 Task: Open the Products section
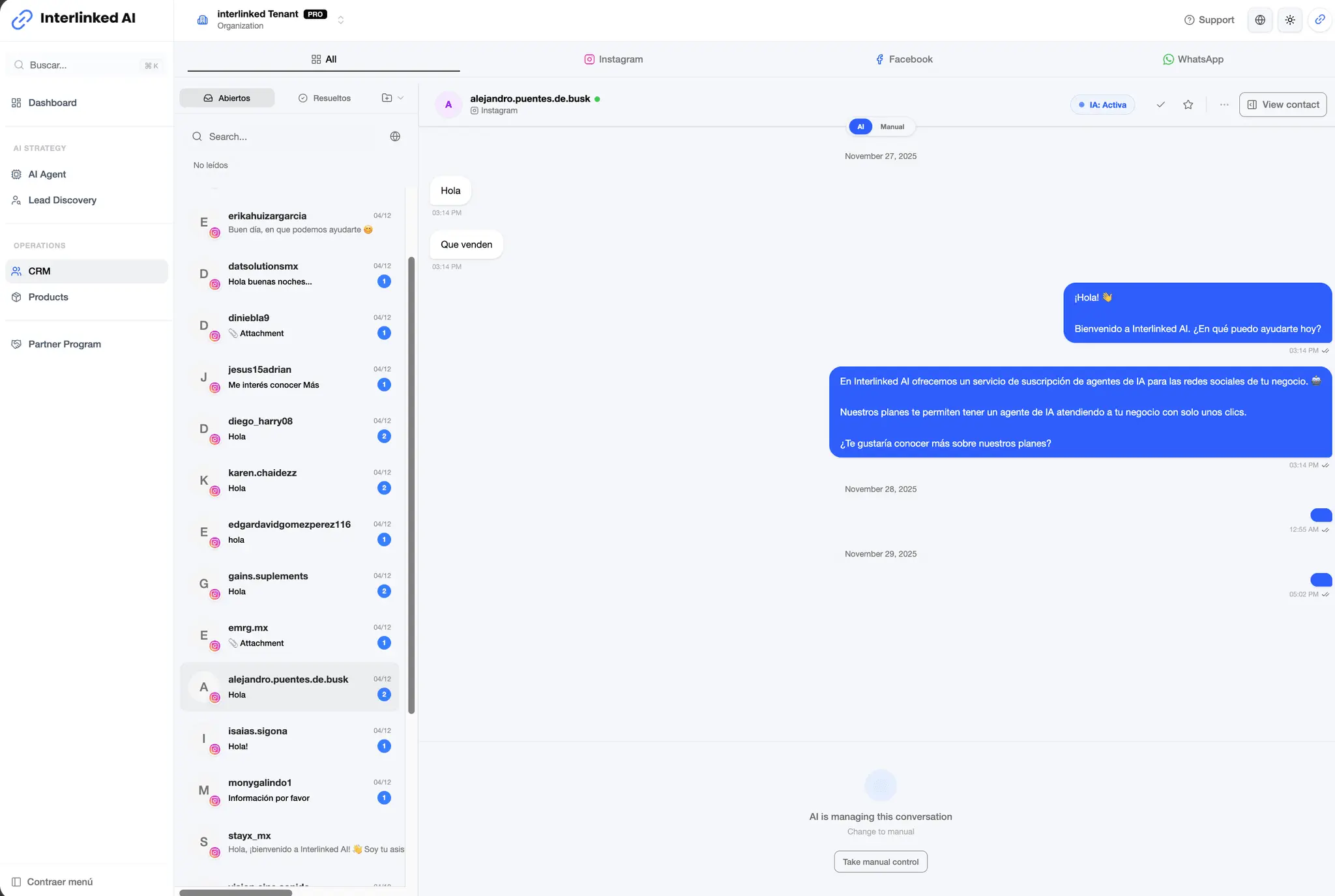[x=87, y=297]
